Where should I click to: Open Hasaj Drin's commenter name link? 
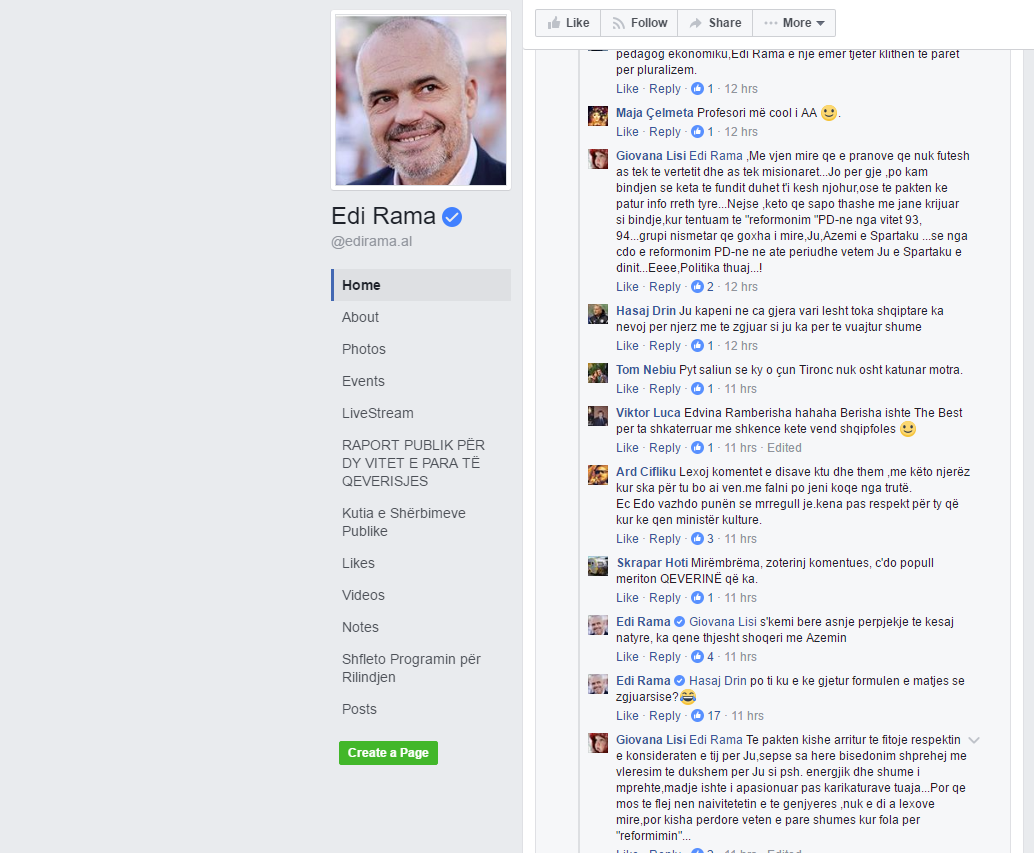646,311
